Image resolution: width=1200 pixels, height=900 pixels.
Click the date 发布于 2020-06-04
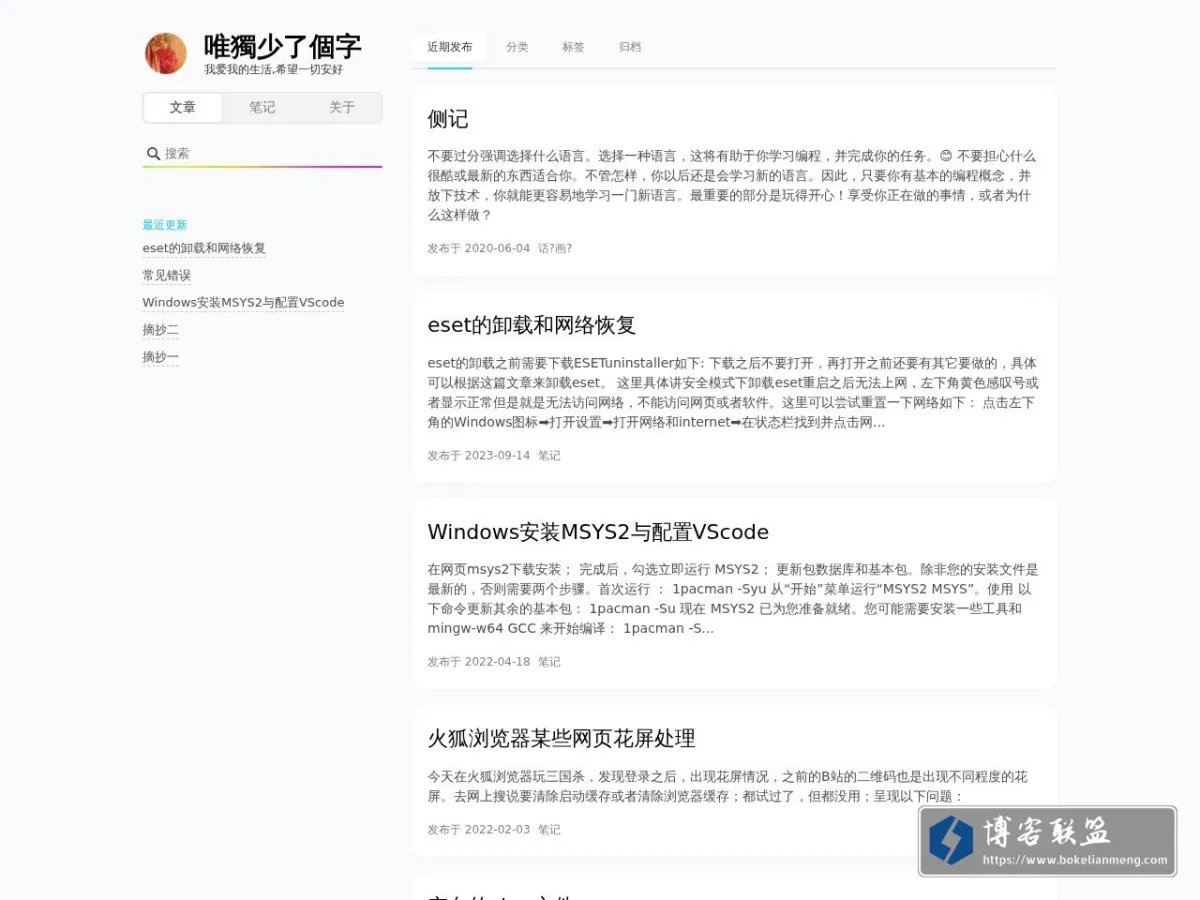[478, 248]
